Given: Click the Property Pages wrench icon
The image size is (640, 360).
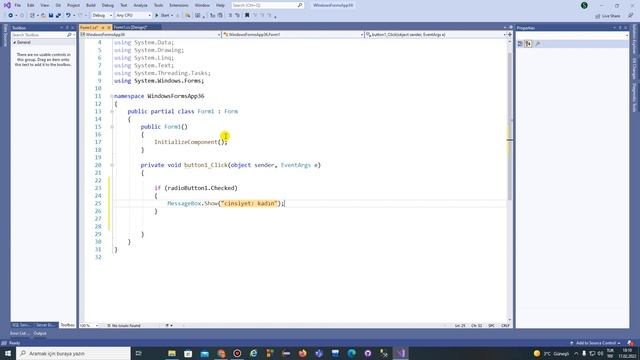Looking at the screenshot, I should pyautogui.click(x=538, y=44).
